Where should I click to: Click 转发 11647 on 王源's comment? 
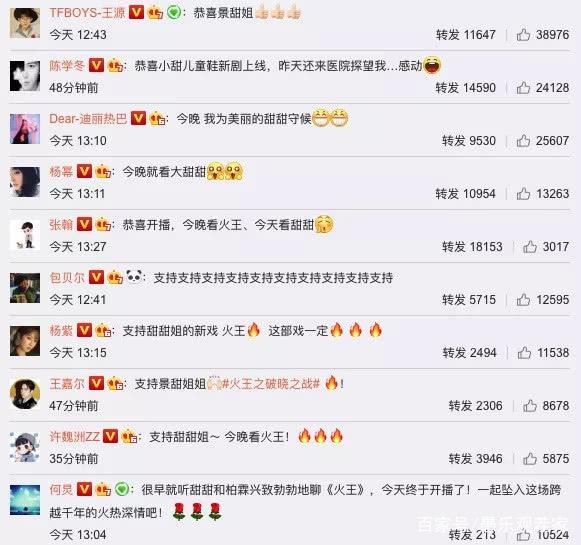click(x=466, y=35)
